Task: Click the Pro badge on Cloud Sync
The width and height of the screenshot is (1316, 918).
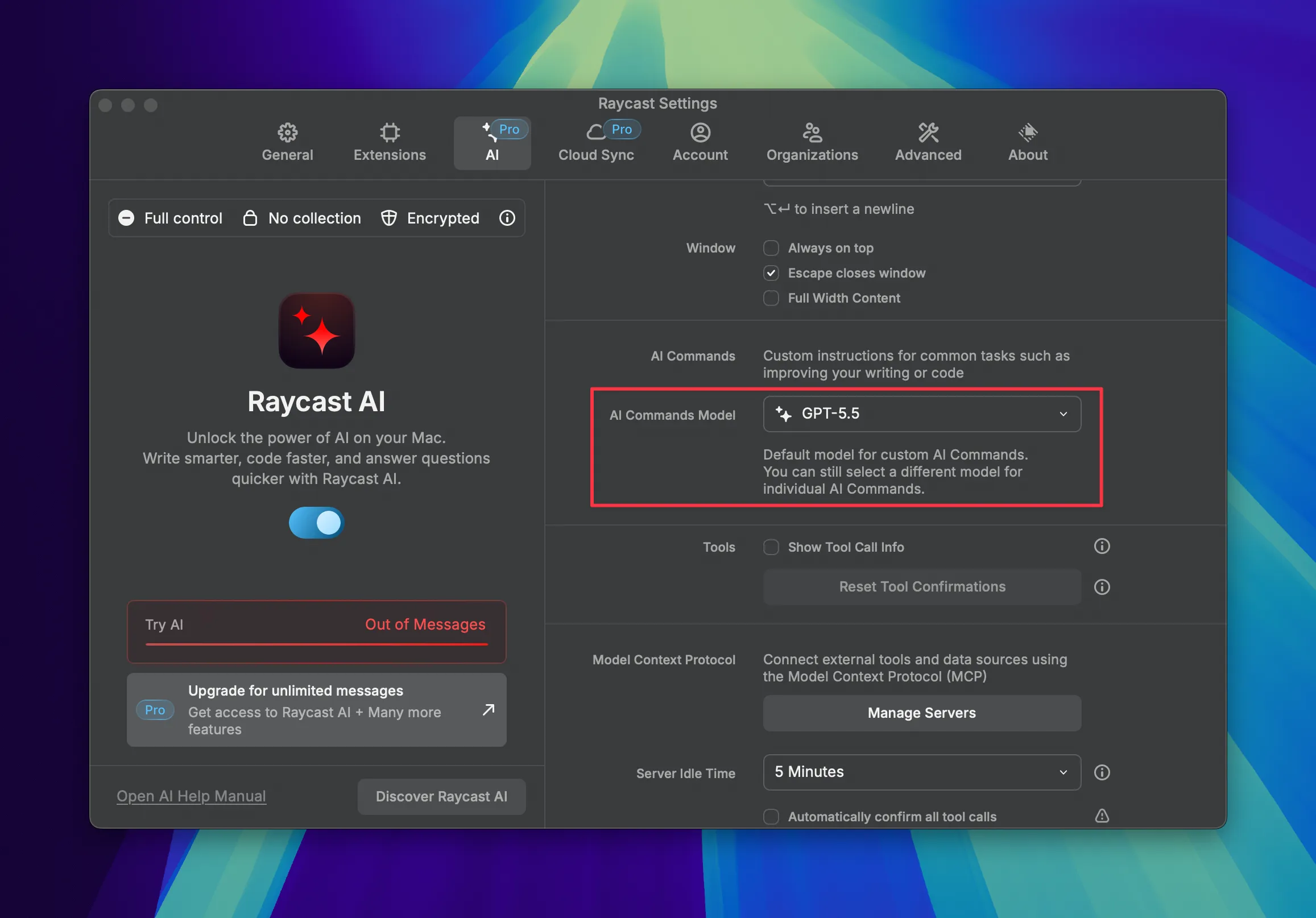Action: tap(621, 129)
